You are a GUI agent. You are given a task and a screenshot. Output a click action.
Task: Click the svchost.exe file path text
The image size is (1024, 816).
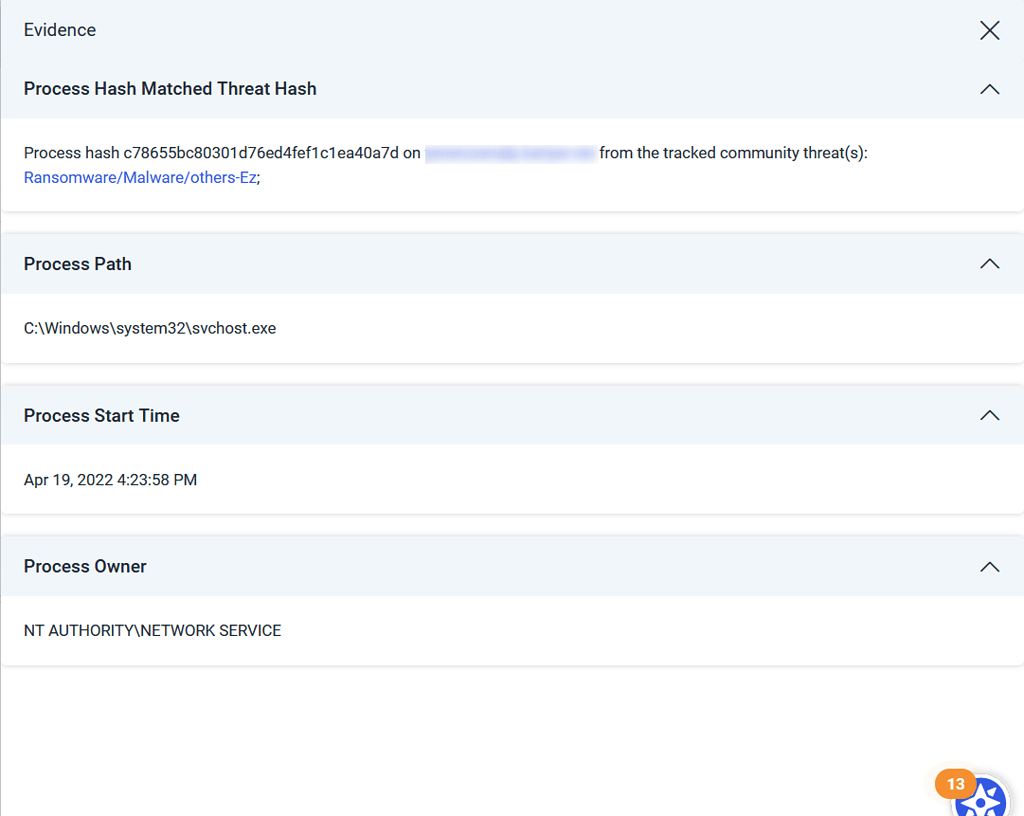(x=150, y=328)
